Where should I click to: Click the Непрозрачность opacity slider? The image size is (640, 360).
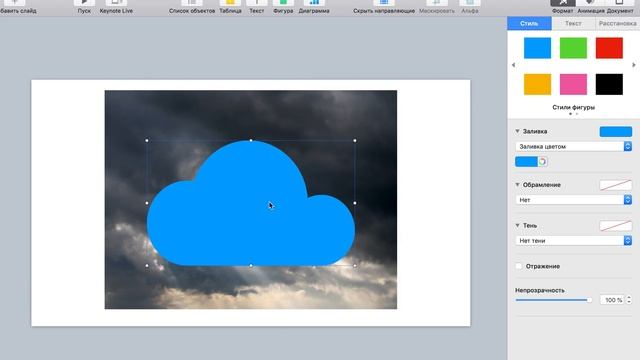click(553, 300)
